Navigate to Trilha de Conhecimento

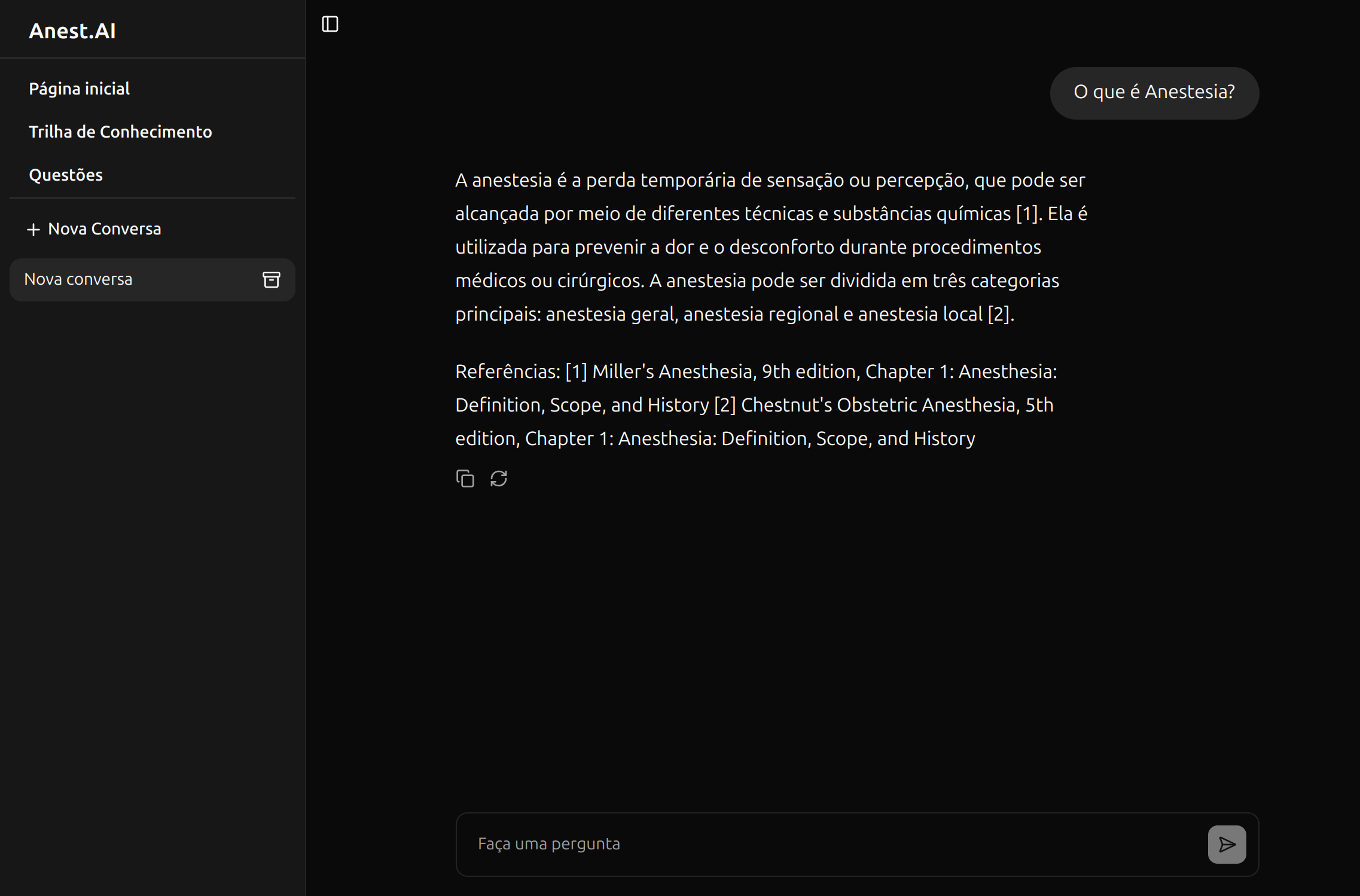(x=120, y=132)
